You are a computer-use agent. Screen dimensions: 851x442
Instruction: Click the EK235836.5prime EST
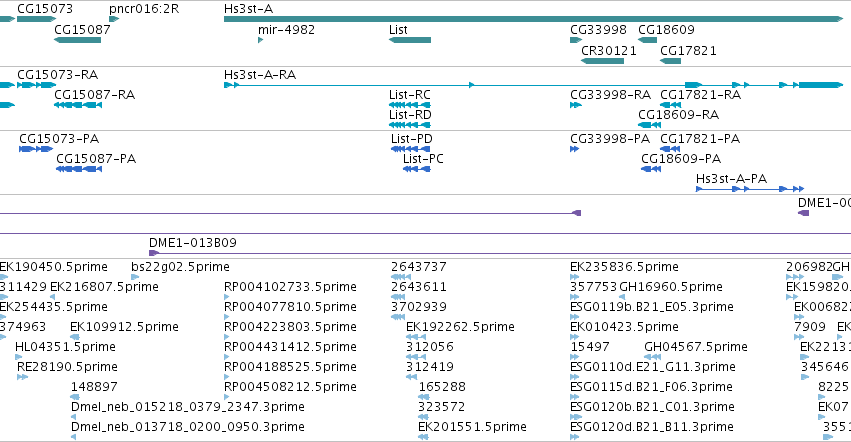point(575,277)
